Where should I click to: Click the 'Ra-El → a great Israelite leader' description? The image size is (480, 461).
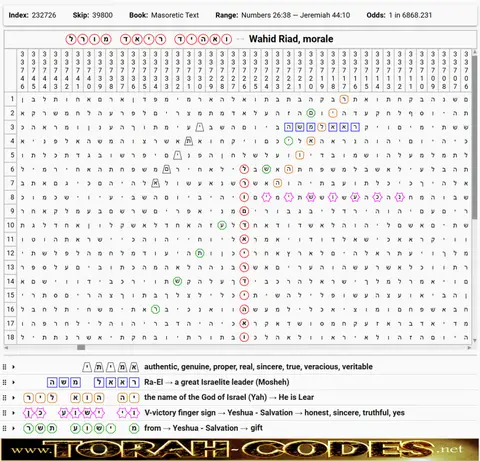tap(217, 382)
